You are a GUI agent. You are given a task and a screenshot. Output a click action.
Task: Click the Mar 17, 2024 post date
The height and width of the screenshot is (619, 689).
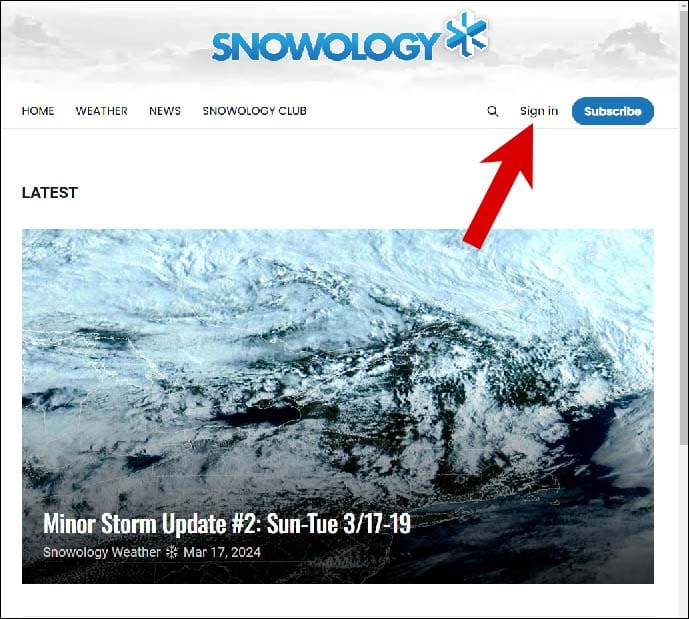tap(222, 552)
